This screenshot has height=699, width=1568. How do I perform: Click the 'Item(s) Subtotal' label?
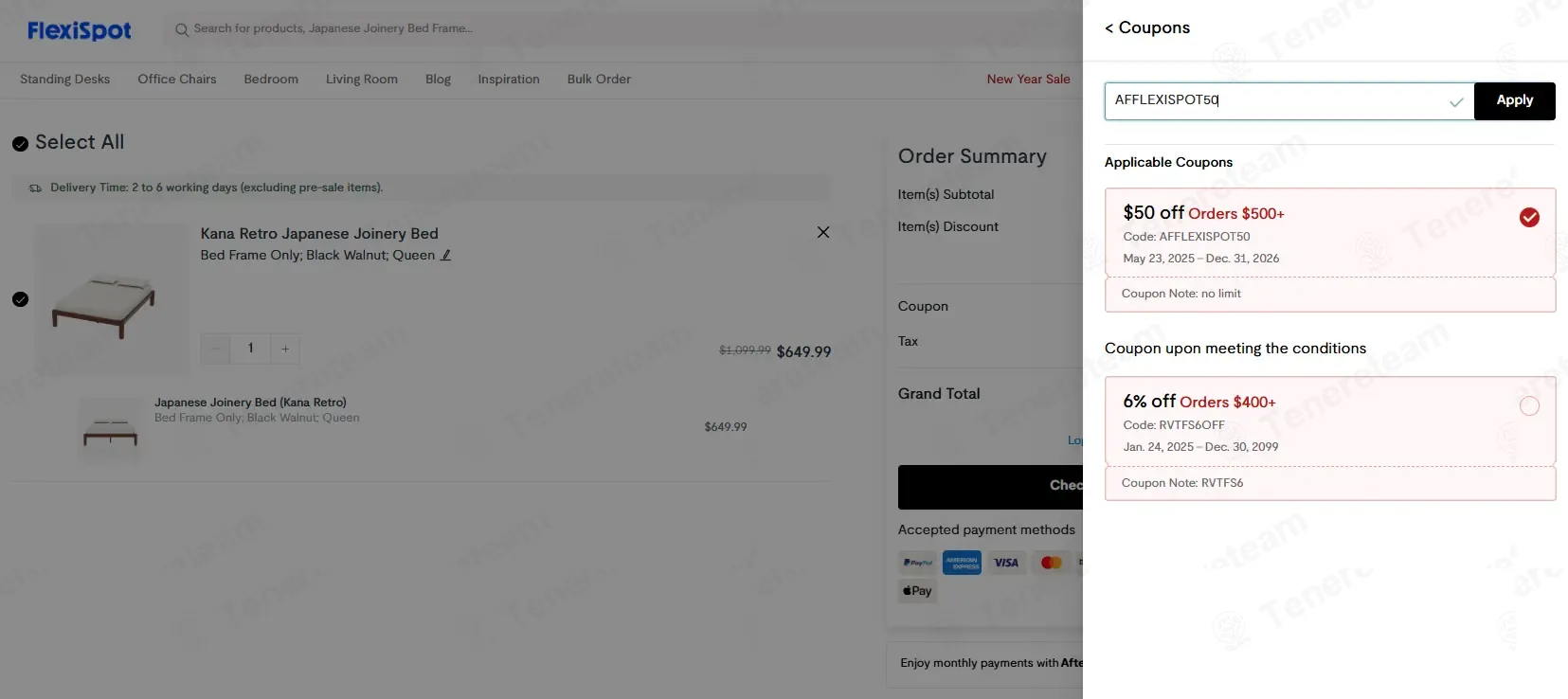click(946, 194)
